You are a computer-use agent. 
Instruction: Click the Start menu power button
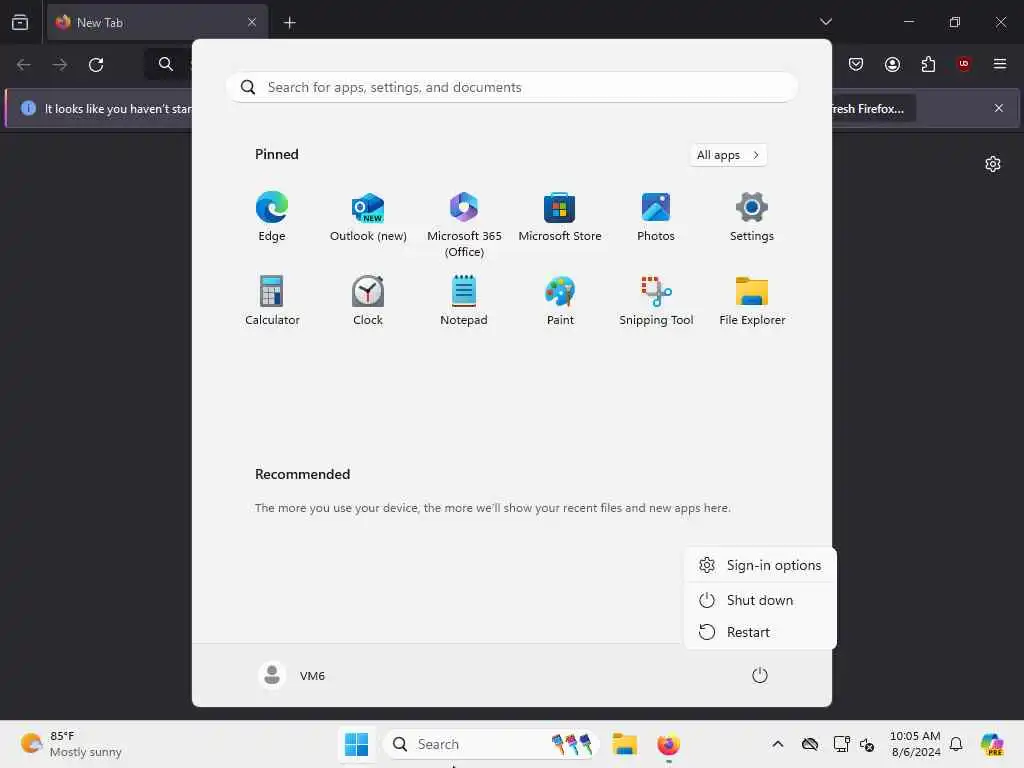pos(760,675)
